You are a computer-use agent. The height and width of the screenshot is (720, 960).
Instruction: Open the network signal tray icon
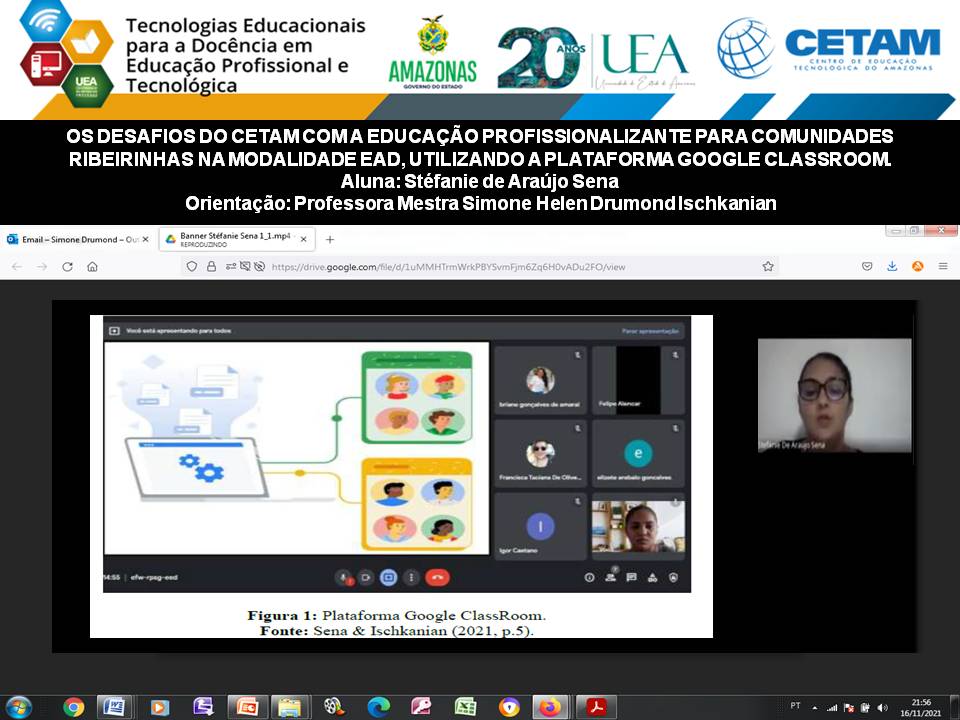832,708
